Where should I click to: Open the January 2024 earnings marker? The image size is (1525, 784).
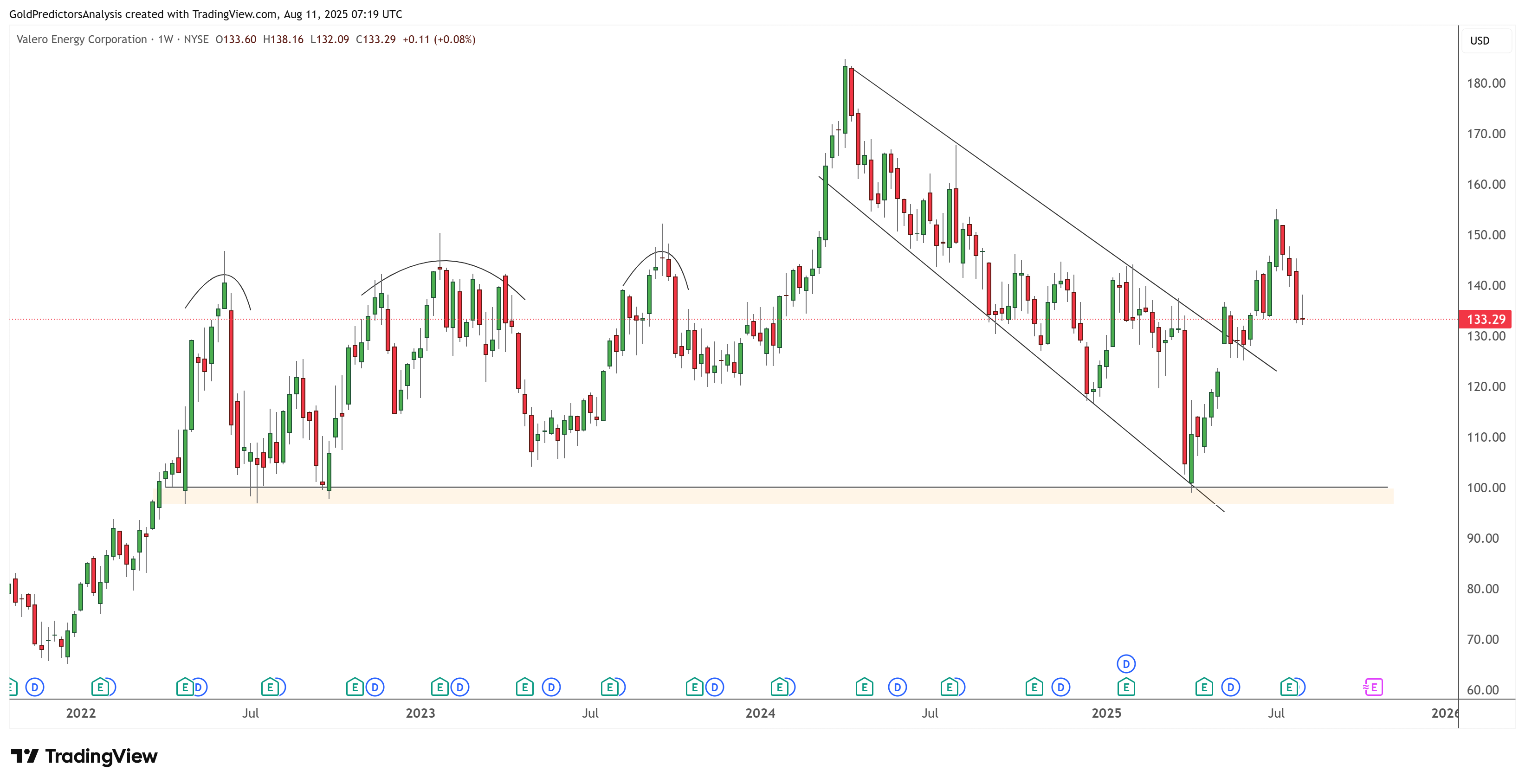tap(779, 687)
